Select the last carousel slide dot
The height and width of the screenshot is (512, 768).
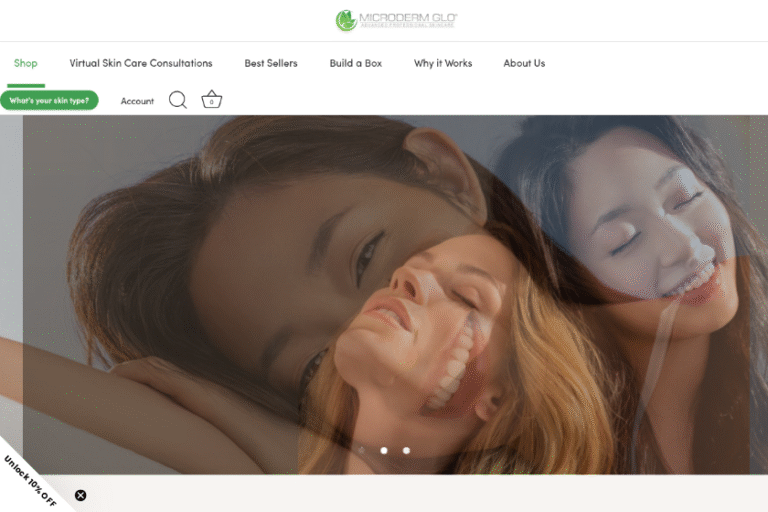point(406,451)
